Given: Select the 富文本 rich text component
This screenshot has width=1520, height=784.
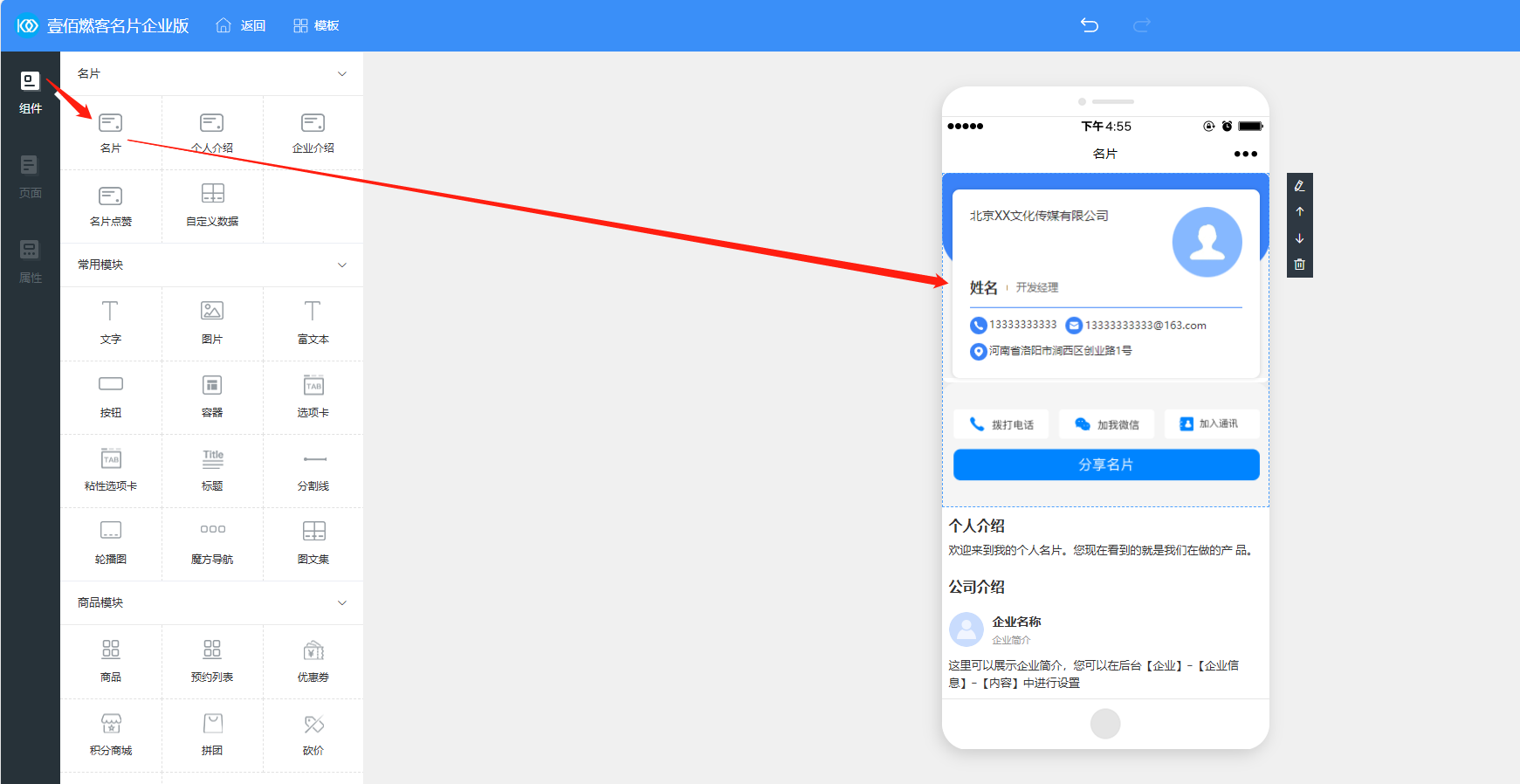Looking at the screenshot, I should [313, 321].
